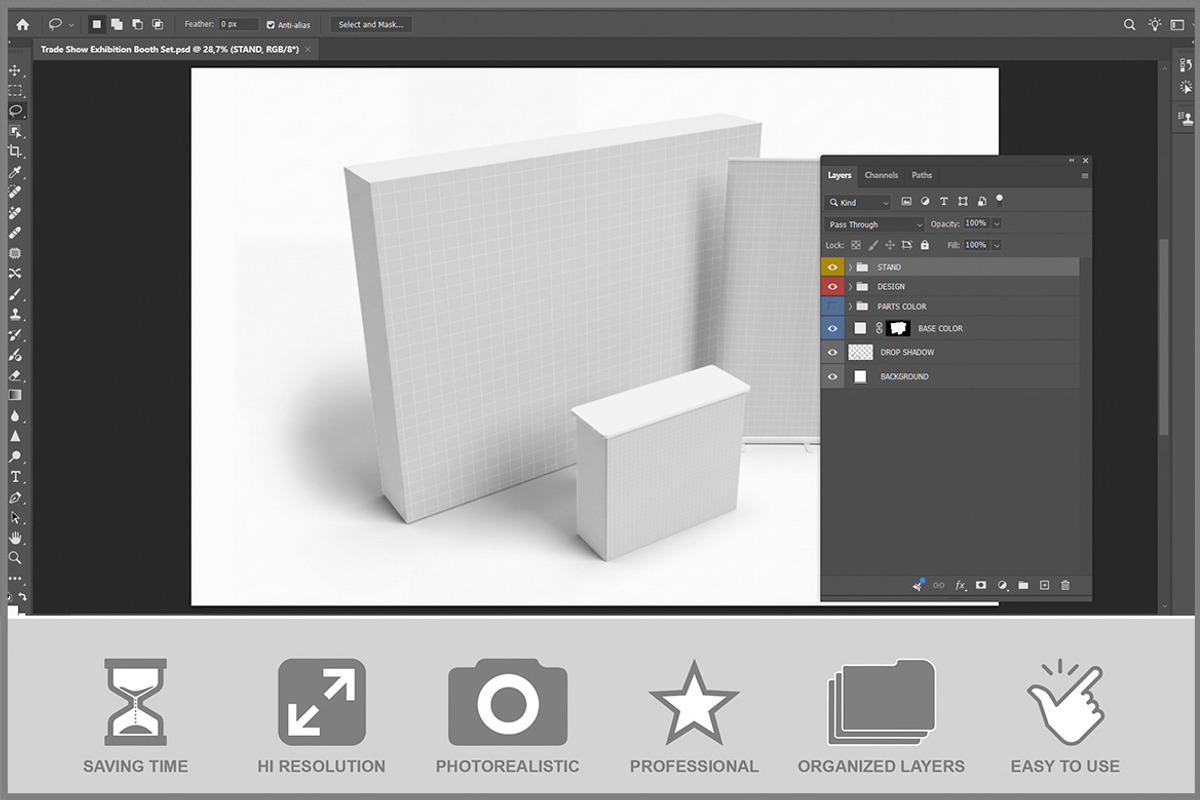Hide the STAND group

[832, 267]
